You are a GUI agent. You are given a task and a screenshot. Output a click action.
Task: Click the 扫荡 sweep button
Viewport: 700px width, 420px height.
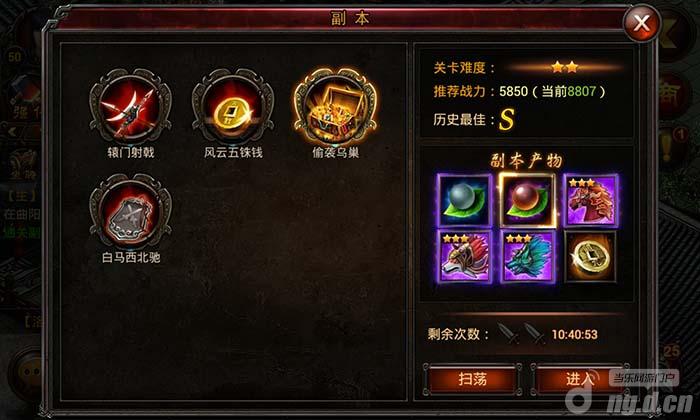(472, 379)
